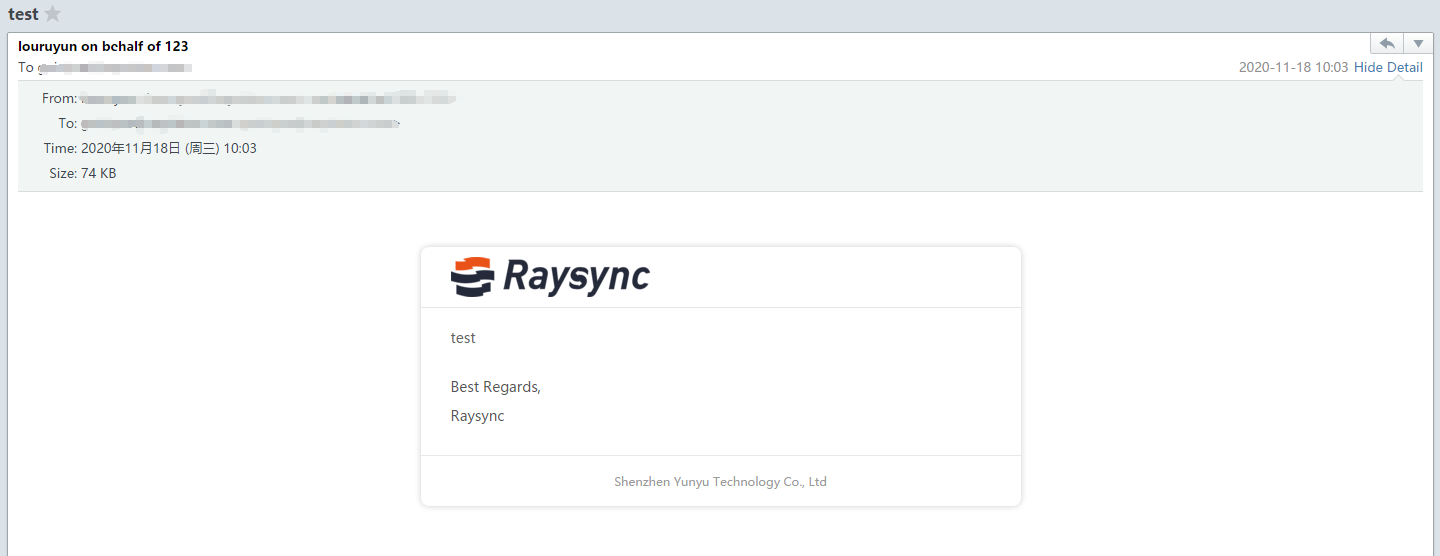Click the Hide Detail link
The image size is (1440, 556).
[1388, 67]
